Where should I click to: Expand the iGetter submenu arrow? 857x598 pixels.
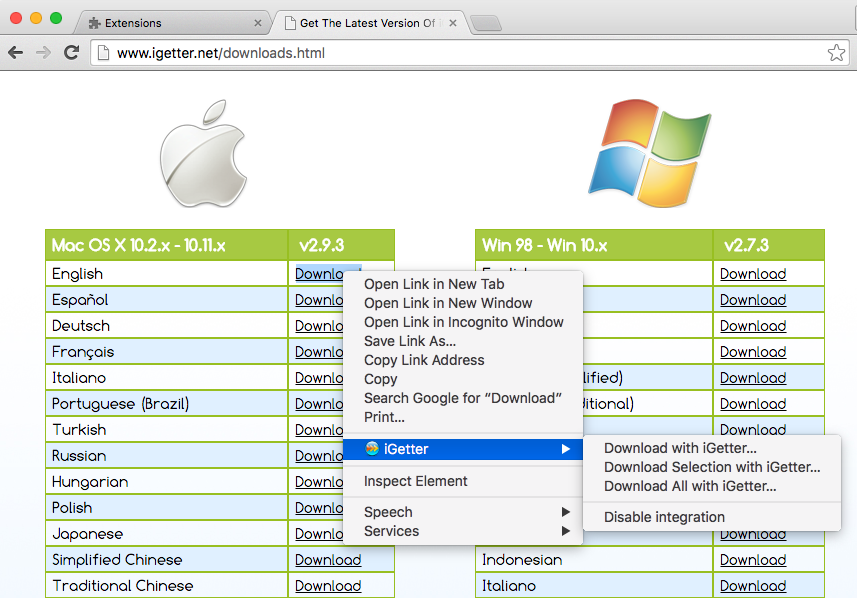click(566, 449)
